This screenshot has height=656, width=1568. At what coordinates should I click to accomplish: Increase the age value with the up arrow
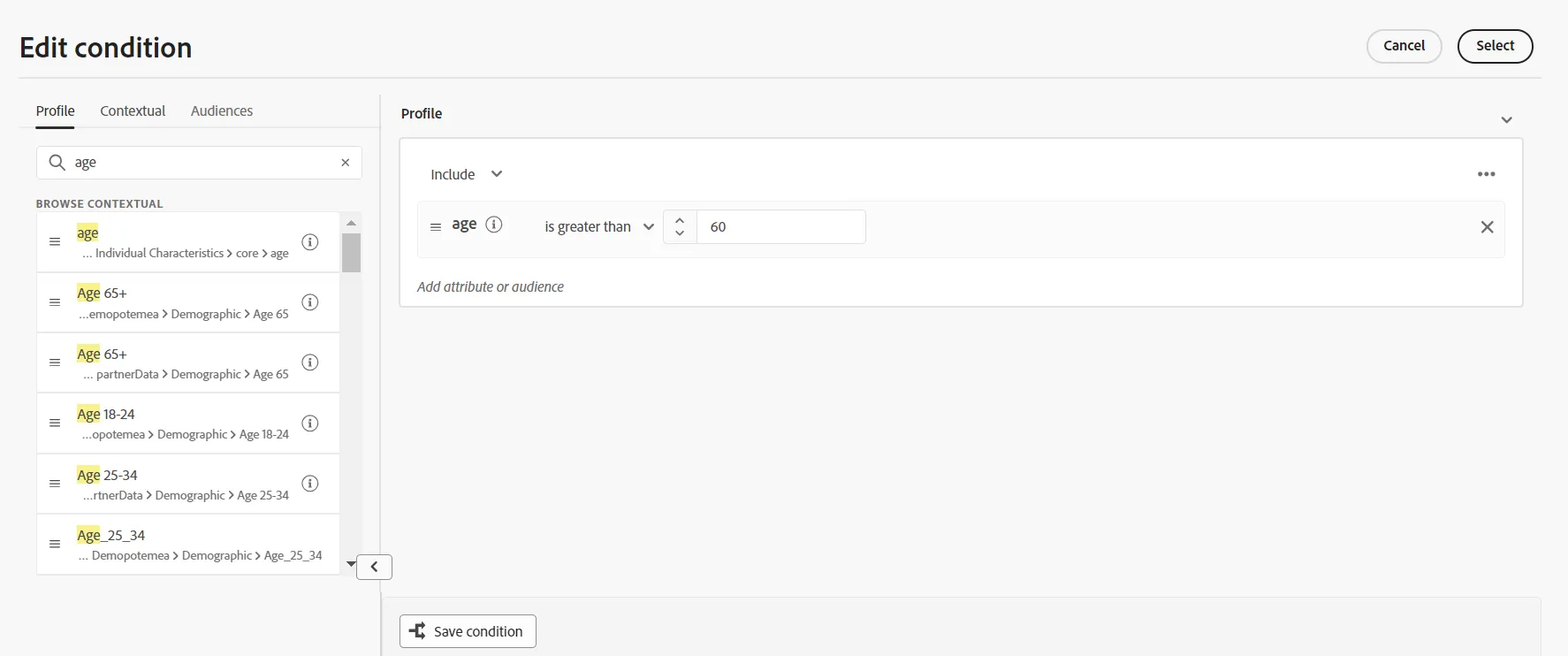[x=680, y=220]
